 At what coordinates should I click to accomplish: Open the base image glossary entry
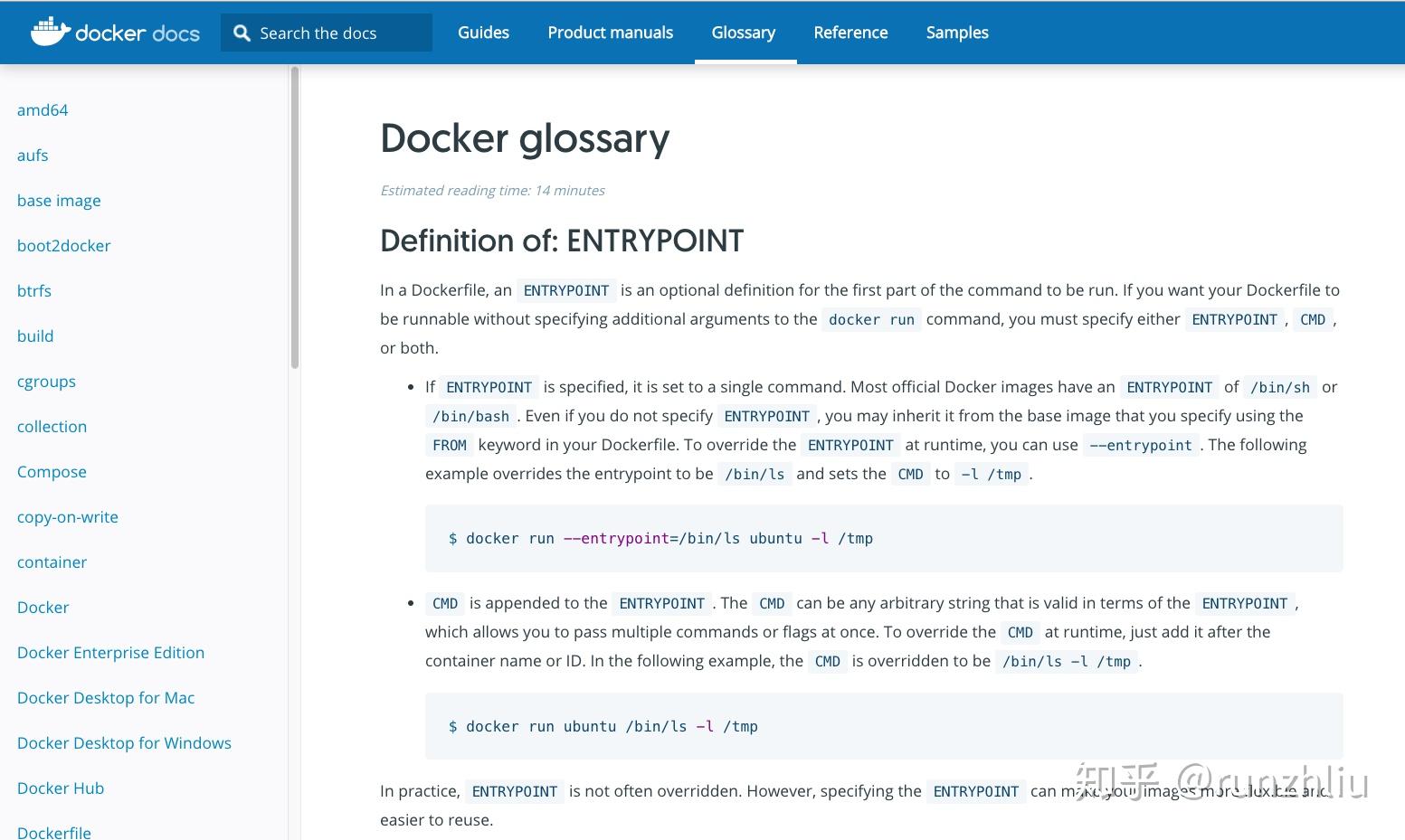click(59, 200)
